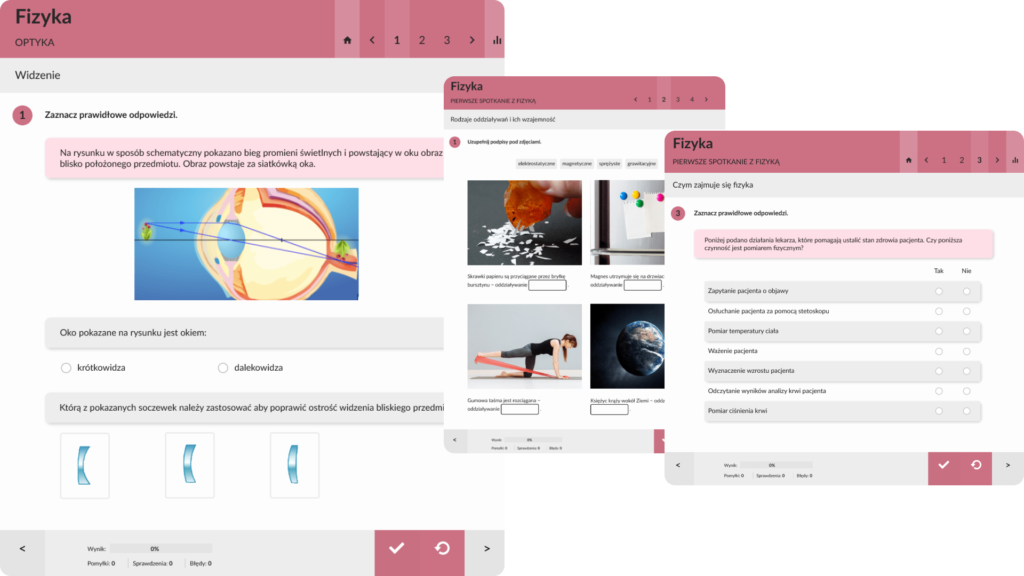Switch to page 2 in the OPTYKA navigation
1024x576 pixels.
tap(421, 40)
